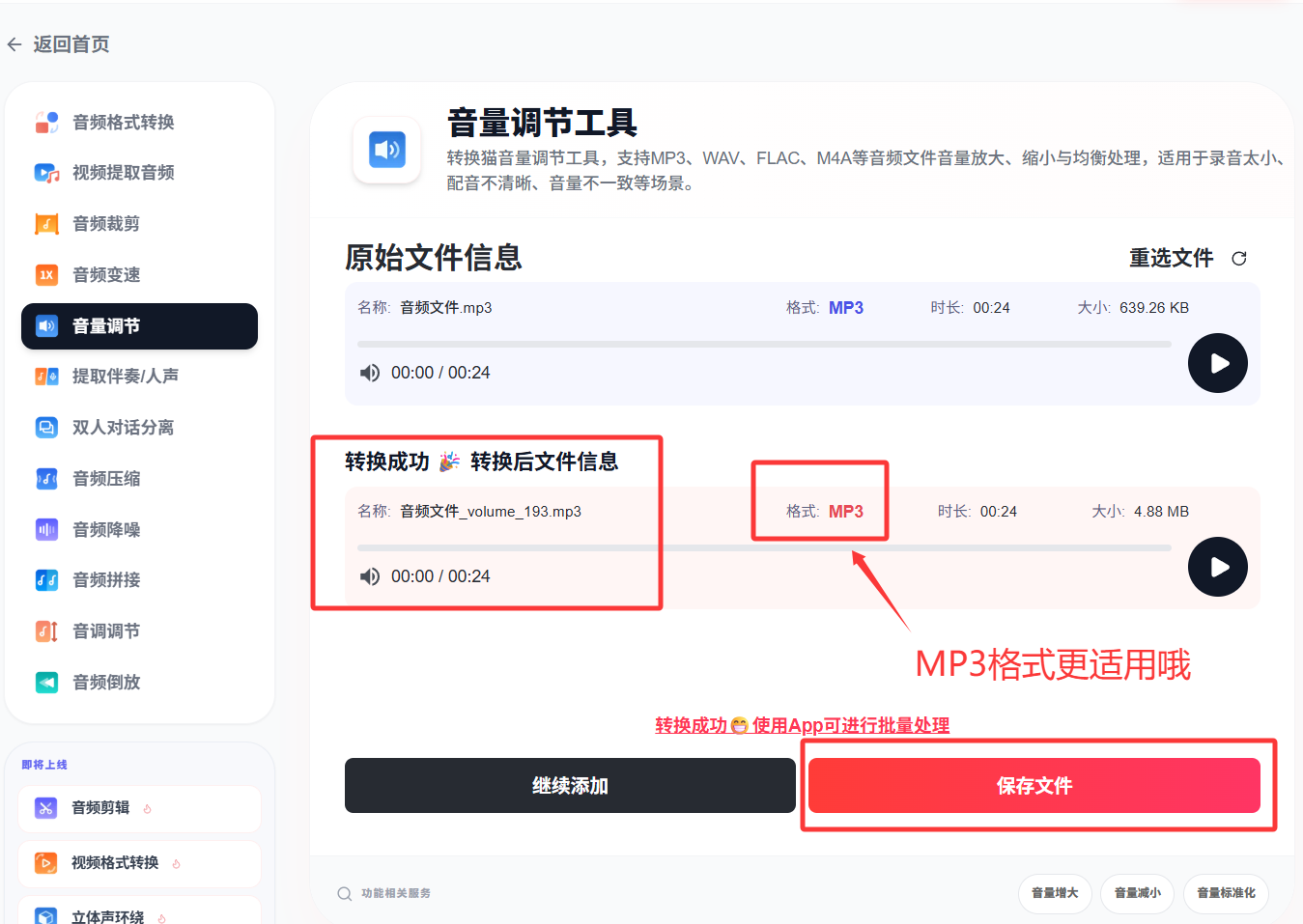The height and width of the screenshot is (924, 1303).
Task: Select the 音频压缩 sidebar item
Action: point(106,479)
